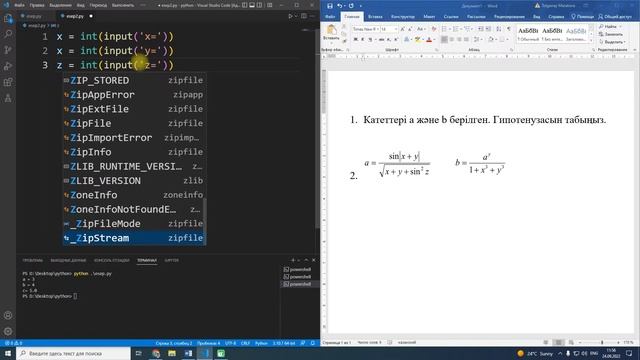The image size is (640, 360).
Task: Click the Shrink Font icon in Word
Action: point(410,29)
